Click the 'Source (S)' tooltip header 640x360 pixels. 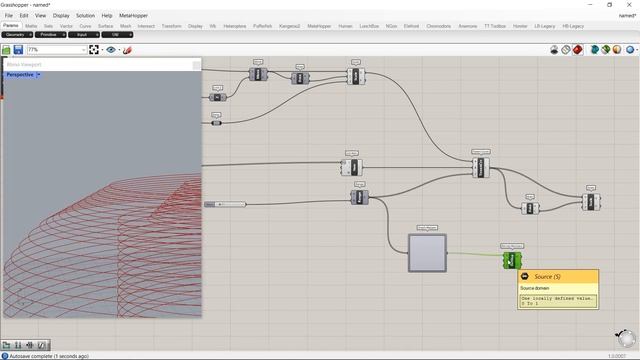click(558, 276)
